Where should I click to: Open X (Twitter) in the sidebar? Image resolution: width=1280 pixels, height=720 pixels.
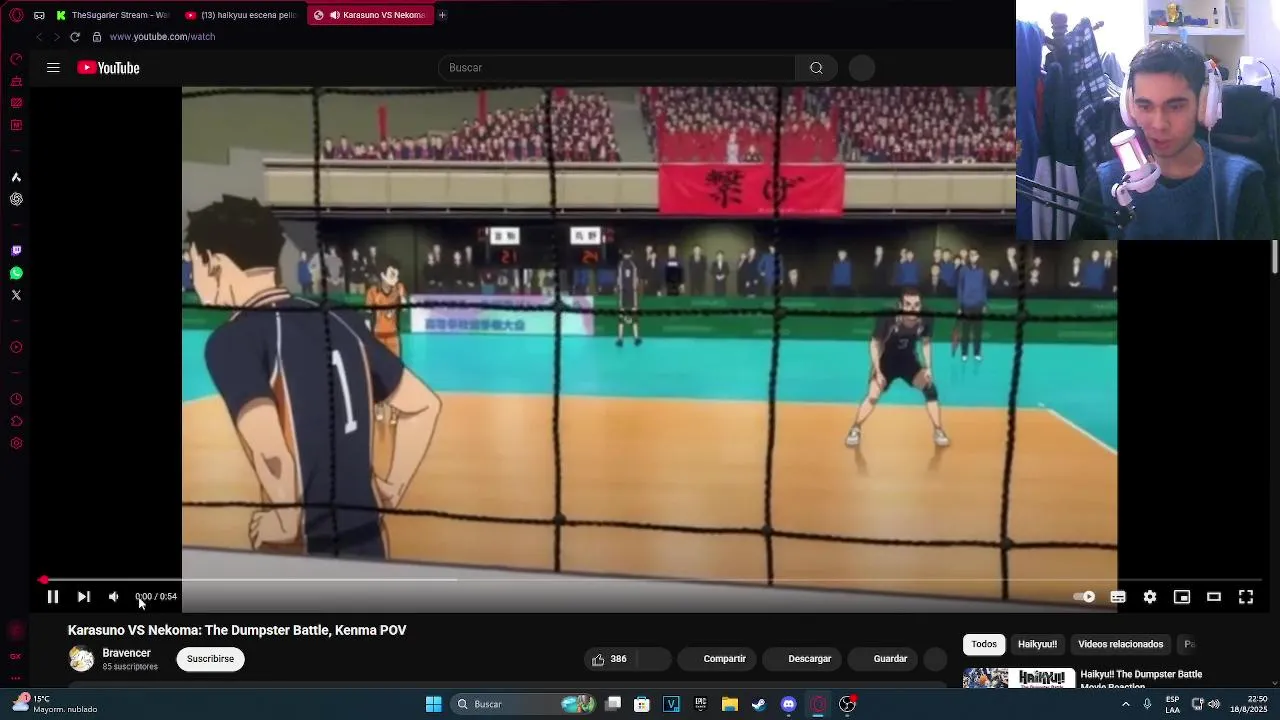16,295
